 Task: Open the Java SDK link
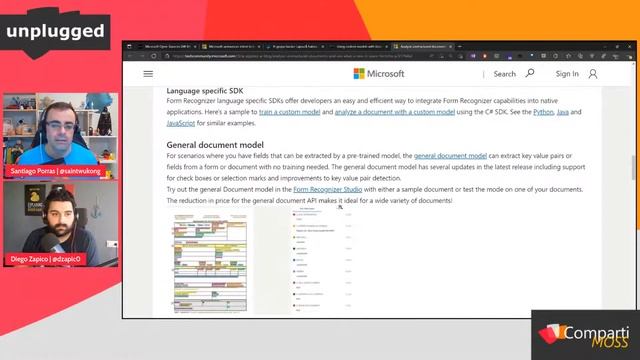pos(562,112)
